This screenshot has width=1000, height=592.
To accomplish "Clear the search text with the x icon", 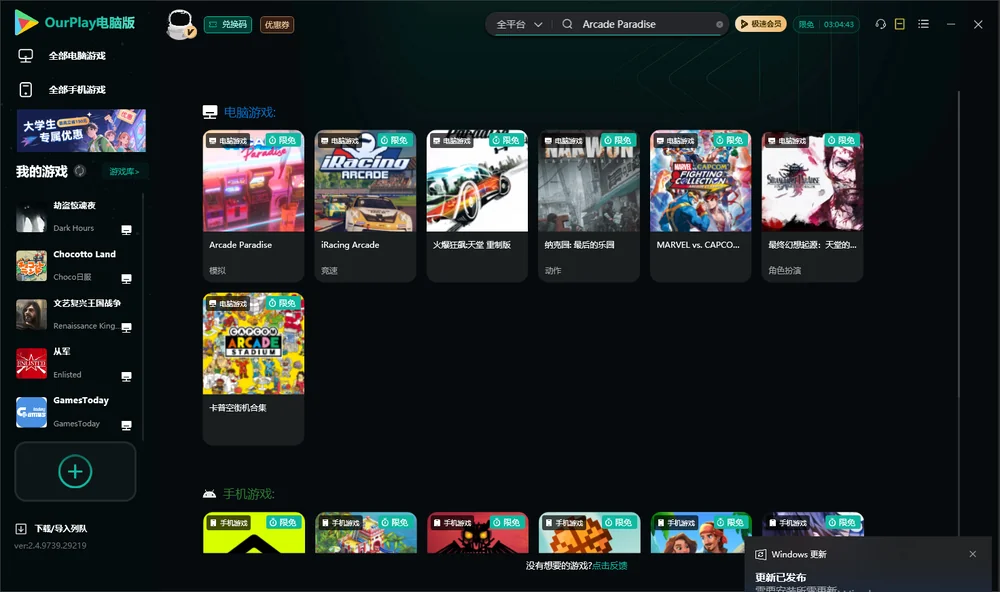I will [719, 24].
